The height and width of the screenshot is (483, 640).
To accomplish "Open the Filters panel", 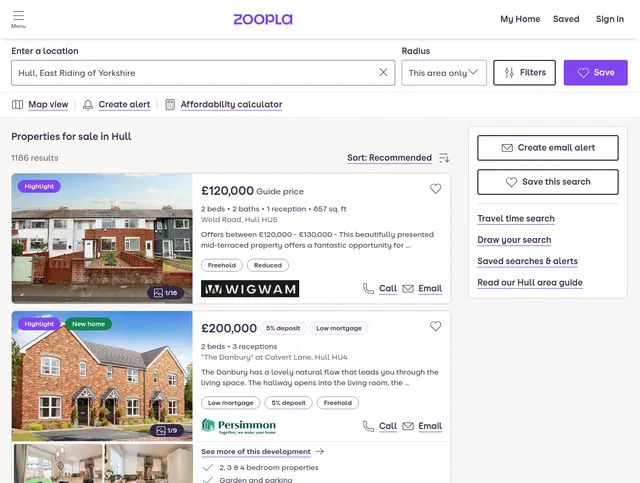I will pyautogui.click(x=524, y=73).
